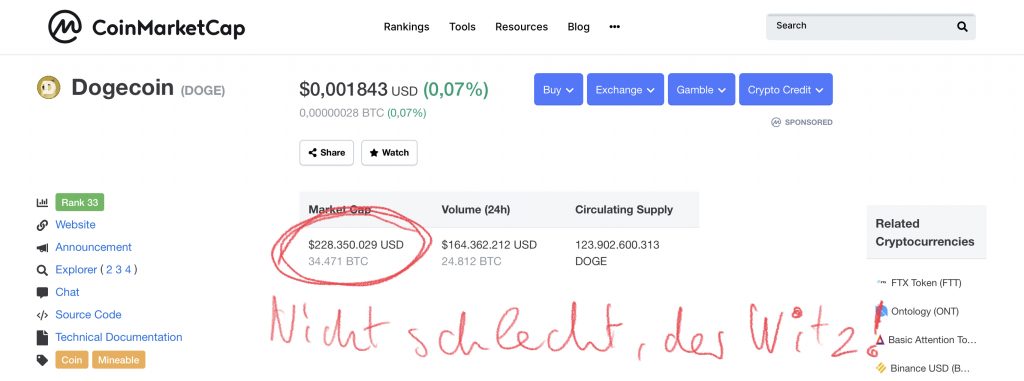The width and height of the screenshot is (1024, 381).
Task: Expand the Buy dropdown
Action: 558,90
